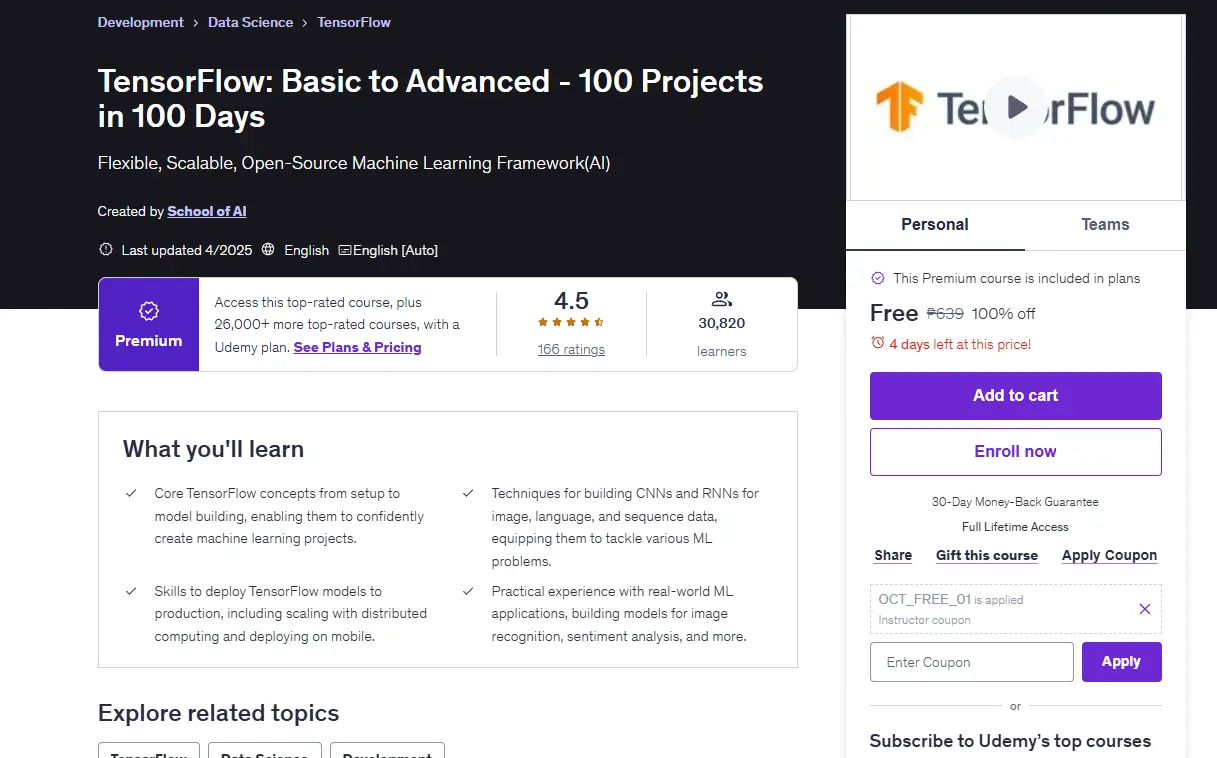Click the Enroll now button
This screenshot has height=758, width=1217.
click(1016, 452)
